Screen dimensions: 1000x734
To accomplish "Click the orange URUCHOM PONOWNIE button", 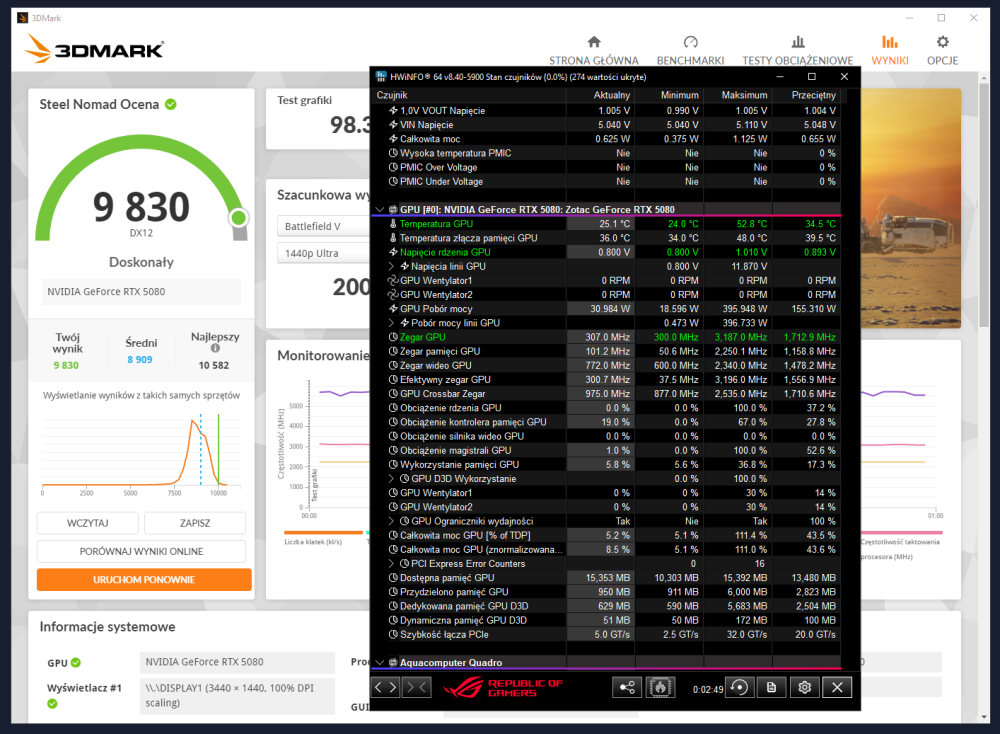I will tap(144, 580).
